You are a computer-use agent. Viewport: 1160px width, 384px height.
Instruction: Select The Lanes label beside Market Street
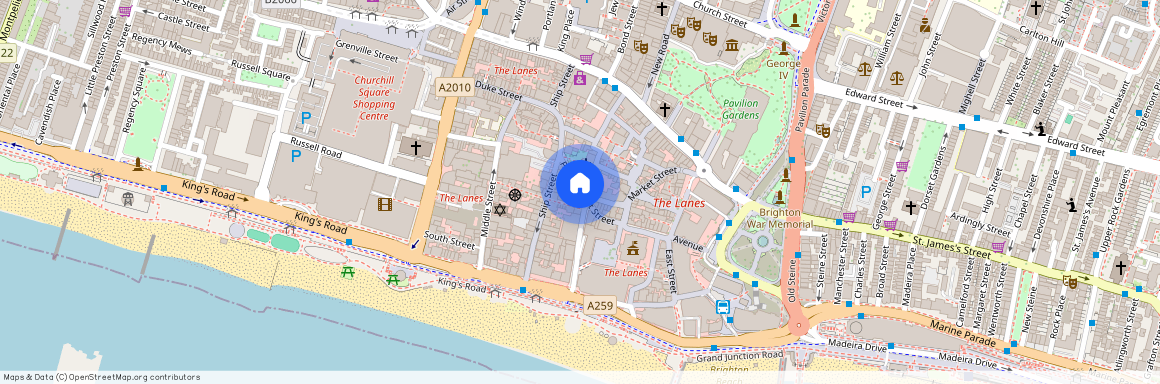(x=678, y=203)
